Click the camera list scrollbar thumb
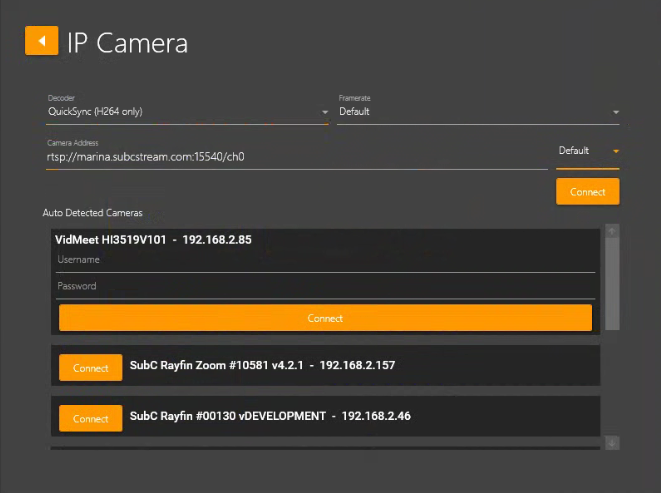661x493 pixels. click(x=612, y=285)
